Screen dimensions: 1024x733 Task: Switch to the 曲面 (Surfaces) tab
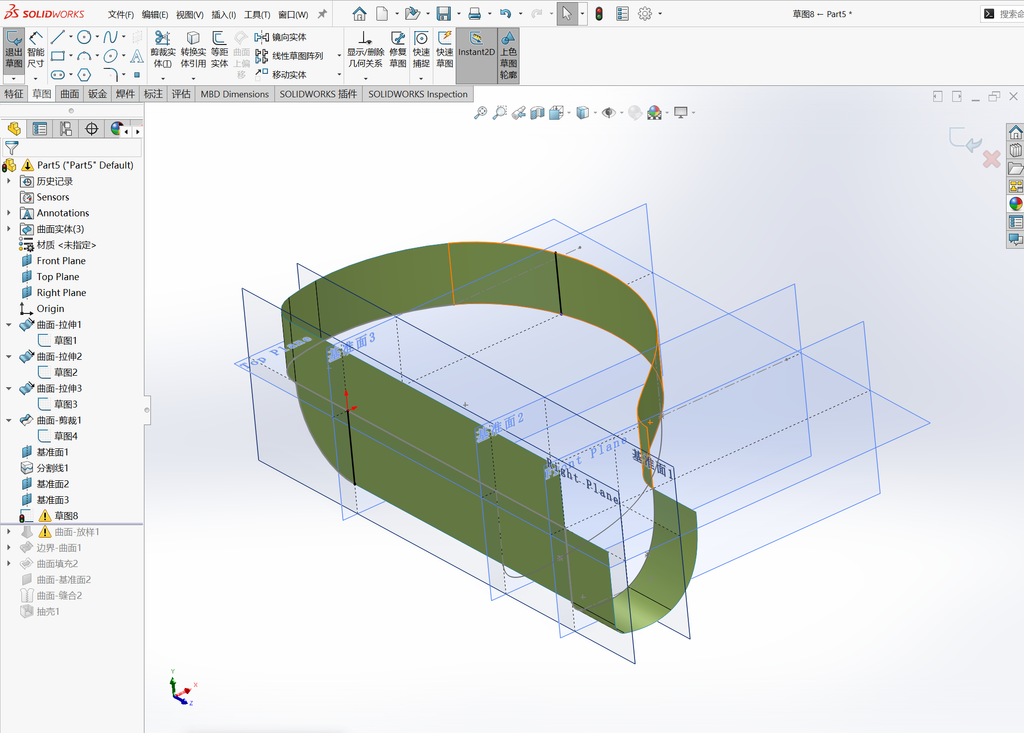tap(69, 94)
